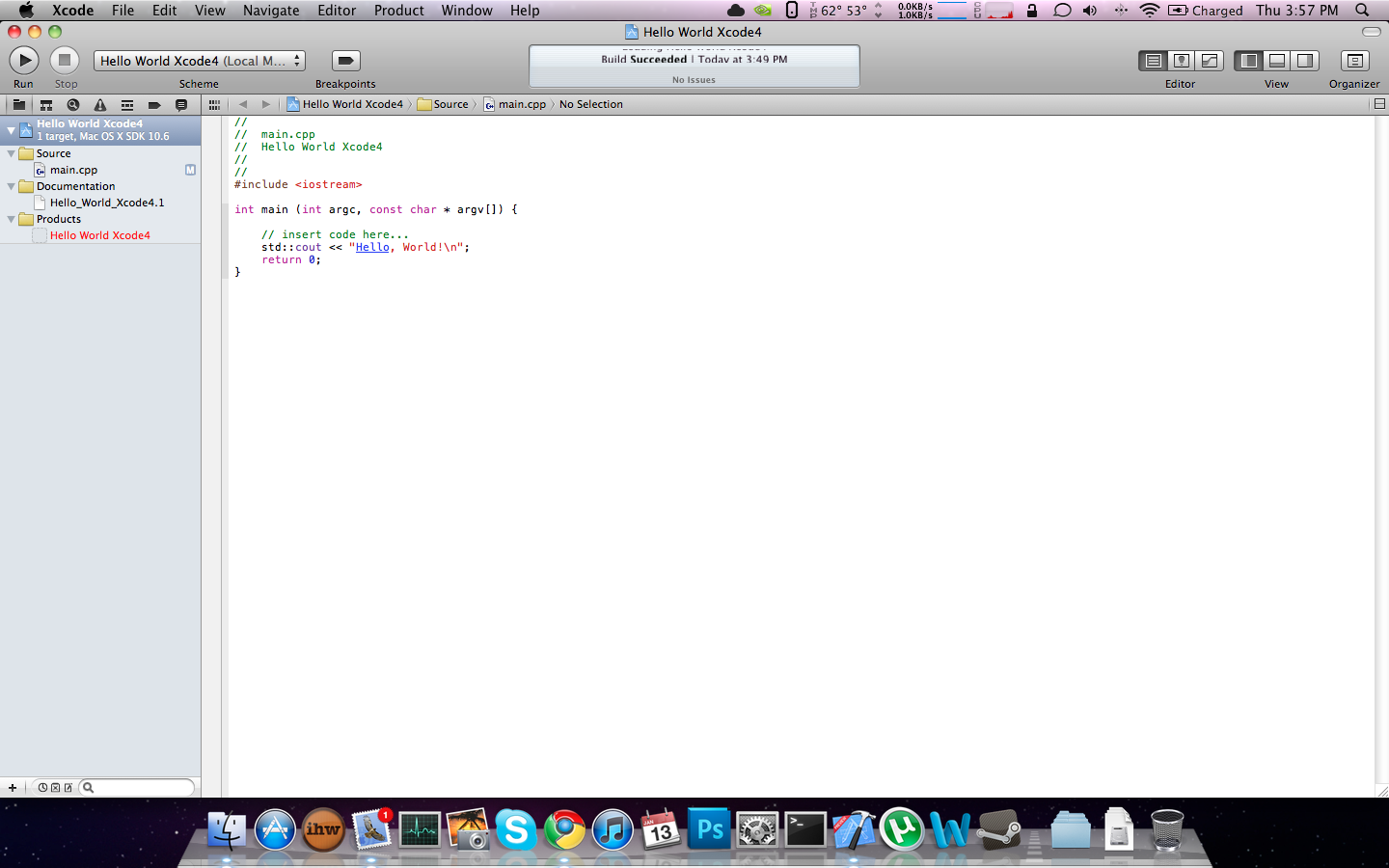Image resolution: width=1389 pixels, height=868 pixels.
Task: Open the Product menu
Action: pos(399,11)
